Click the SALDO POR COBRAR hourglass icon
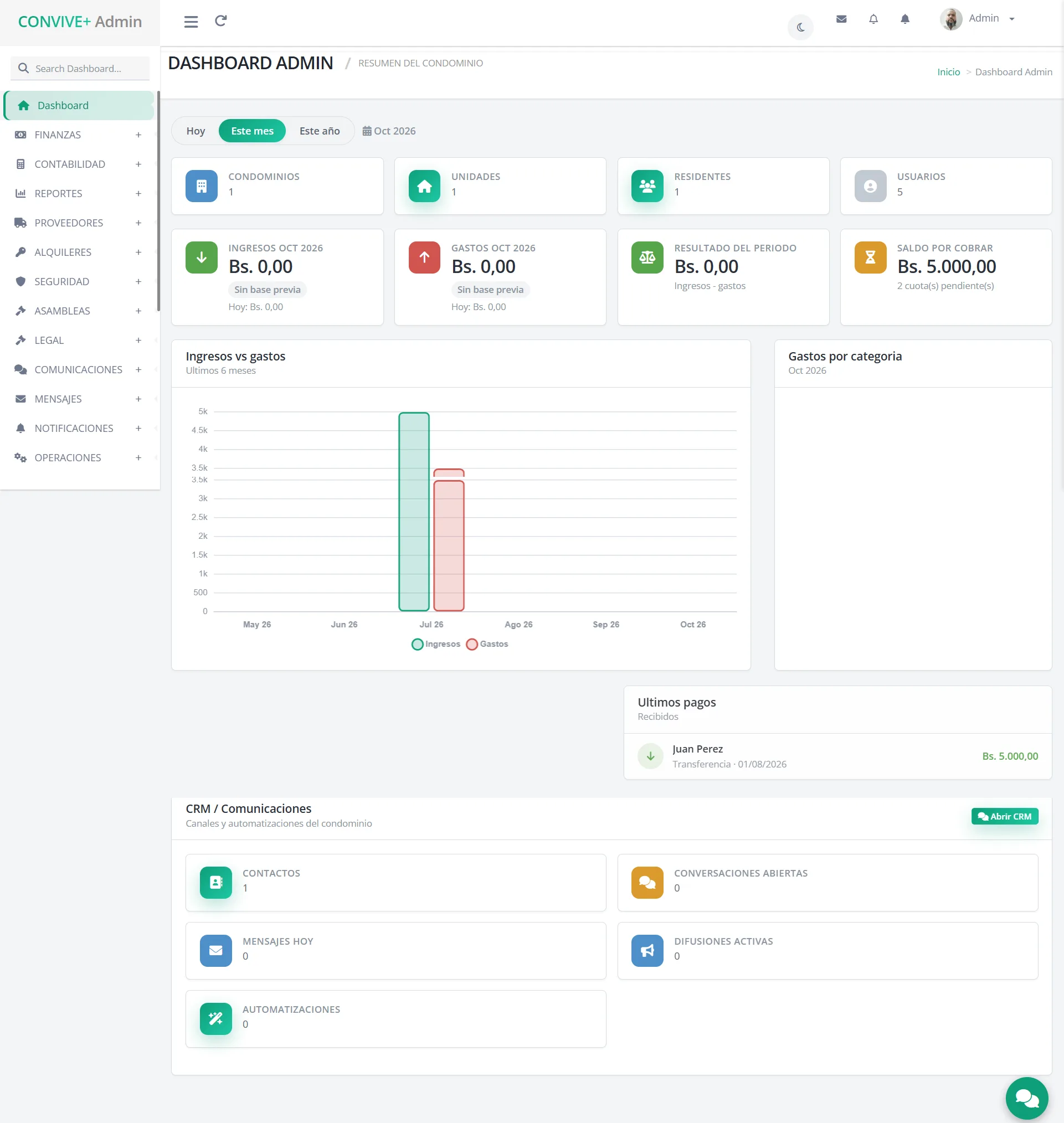Viewport: 1064px width, 1123px height. pyautogui.click(x=870, y=257)
